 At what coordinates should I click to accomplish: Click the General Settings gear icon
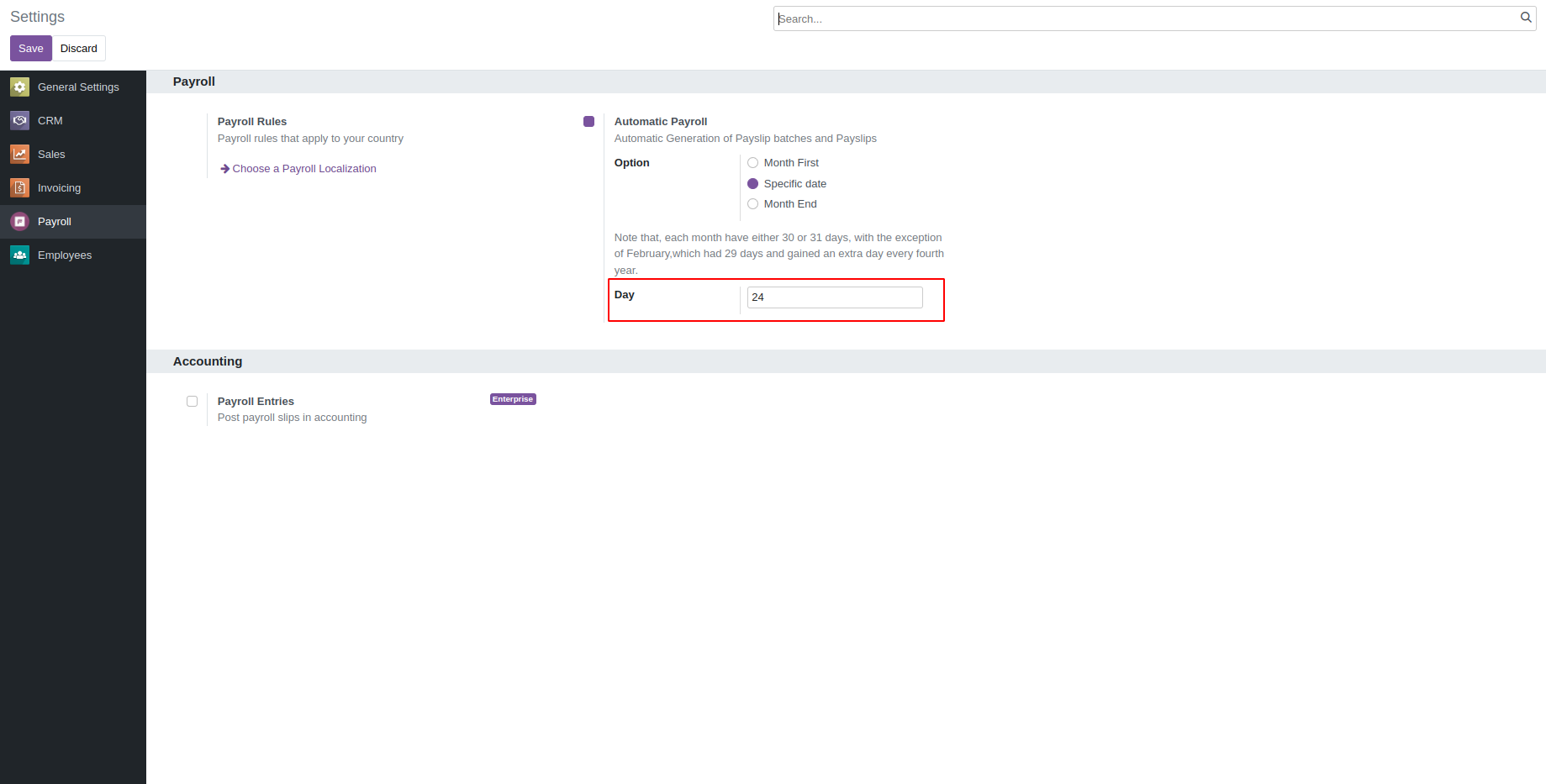19,87
